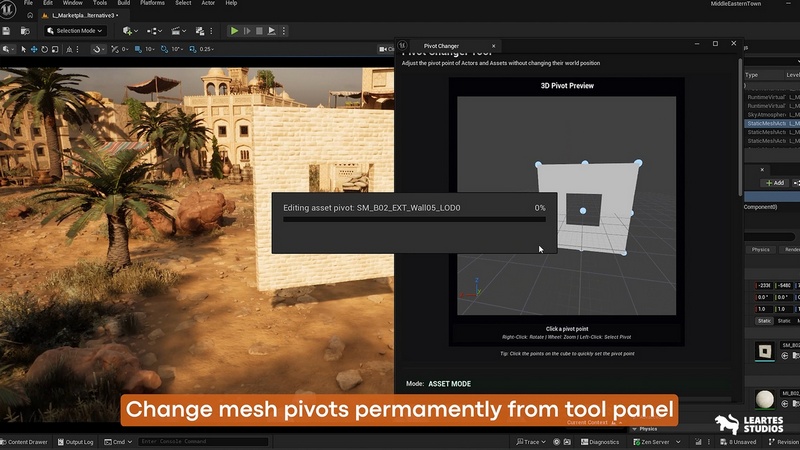Click the Add component button

pos(773,183)
